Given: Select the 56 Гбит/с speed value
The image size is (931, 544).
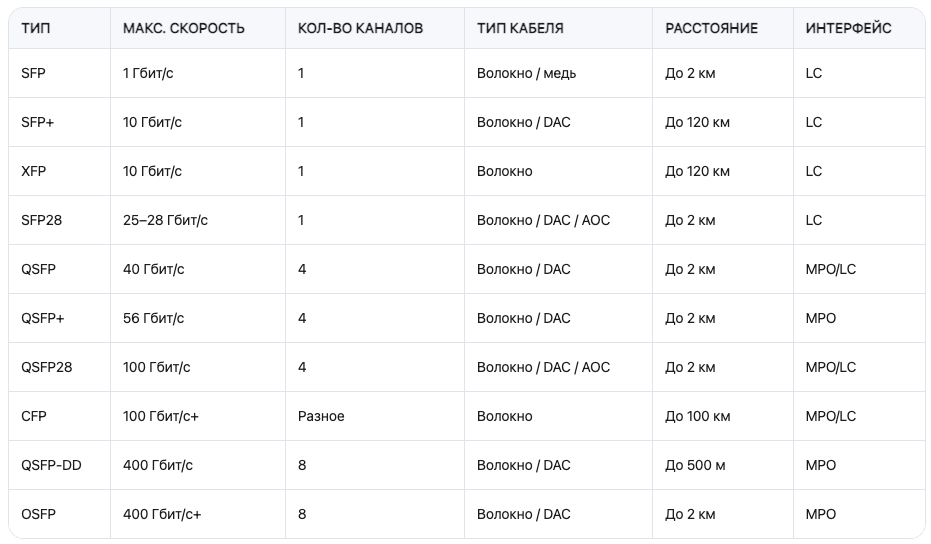Looking at the screenshot, I should point(153,318).
